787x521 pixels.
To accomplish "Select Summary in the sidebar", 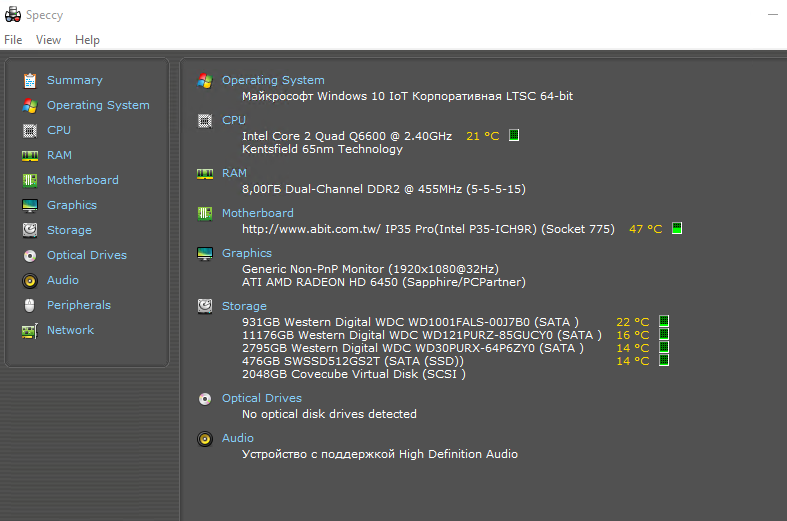I will point(75,80).
